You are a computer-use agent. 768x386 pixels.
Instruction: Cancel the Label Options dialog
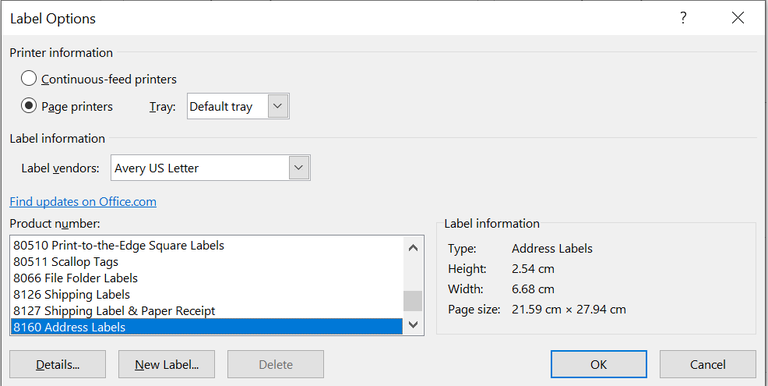708,364
